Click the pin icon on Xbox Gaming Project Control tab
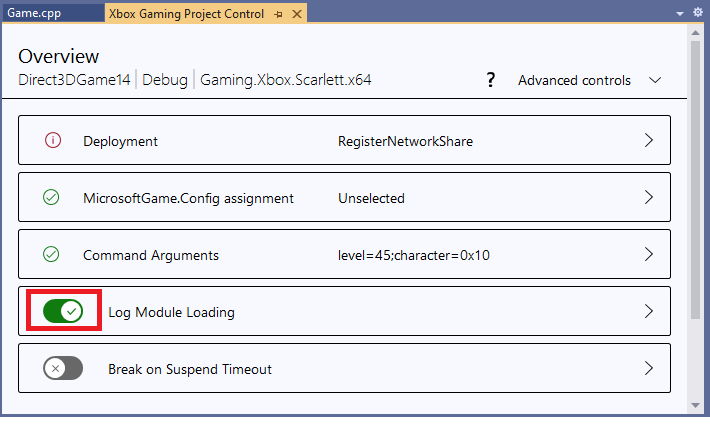Image resolution: width=710 pixels, height=430 pixels. [x=278, y=14]
